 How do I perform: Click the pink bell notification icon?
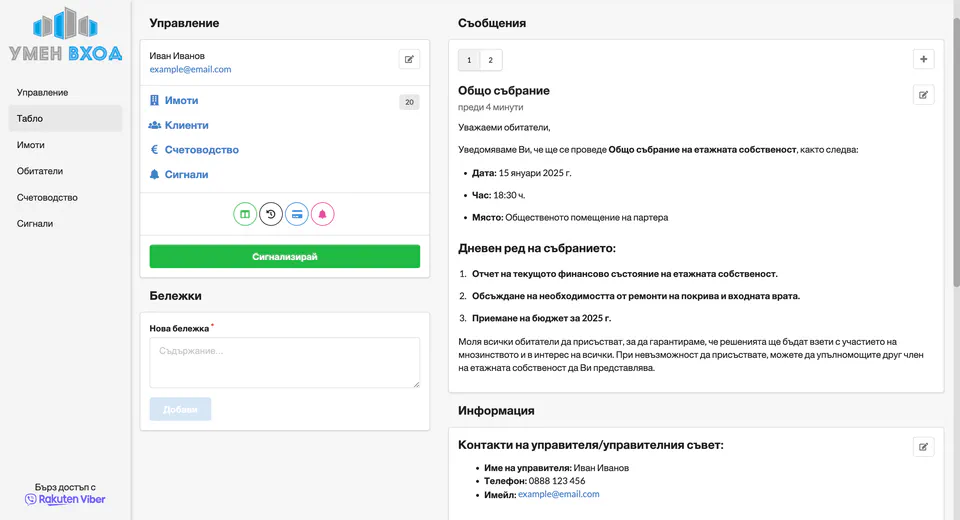322,214
